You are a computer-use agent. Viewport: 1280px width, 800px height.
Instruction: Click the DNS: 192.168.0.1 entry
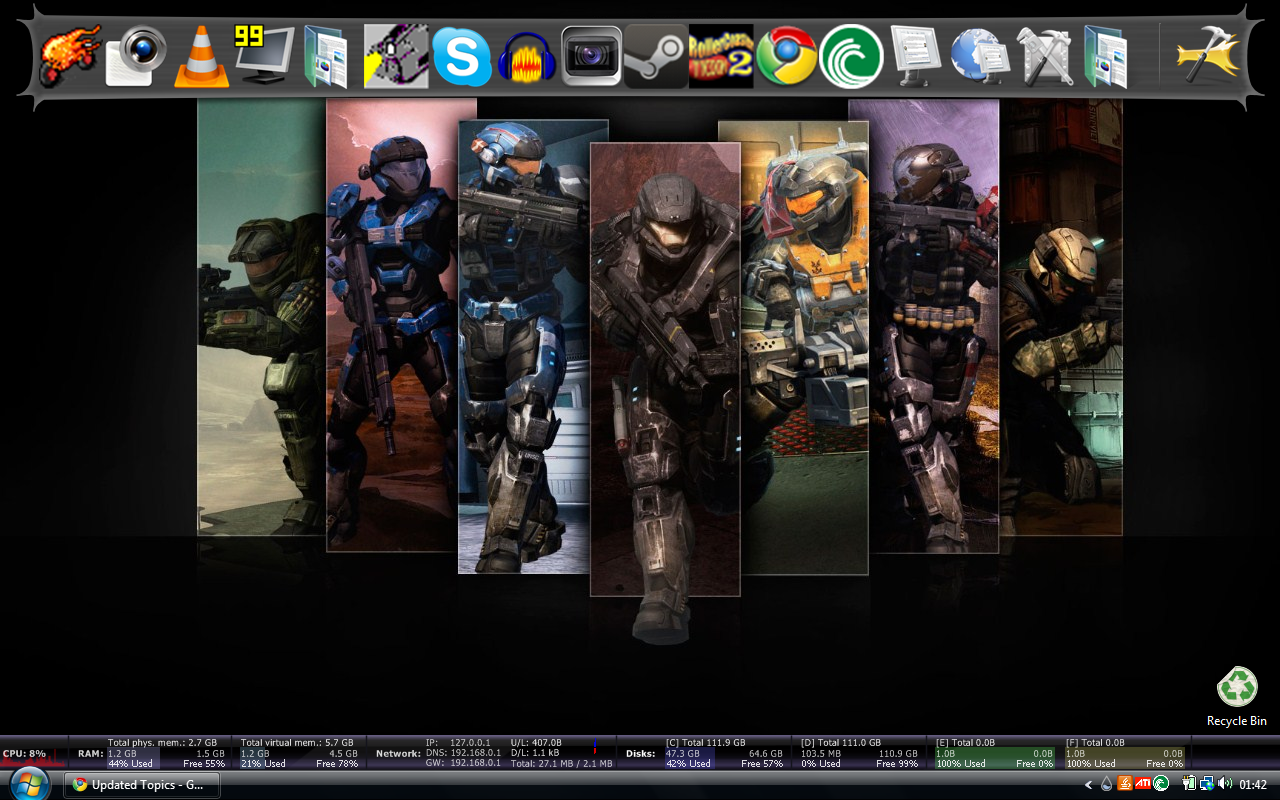(x=463, y=753)
